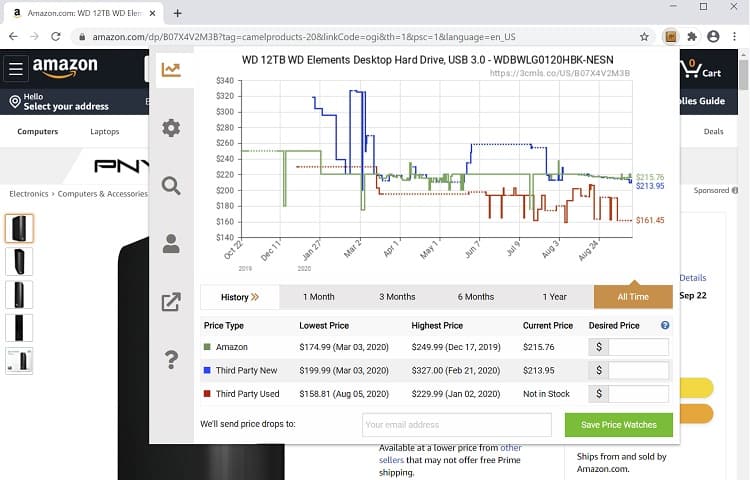Open the 3cmls.co short URL link
Screen dimensions: 750x480
[x=560, y=73]
